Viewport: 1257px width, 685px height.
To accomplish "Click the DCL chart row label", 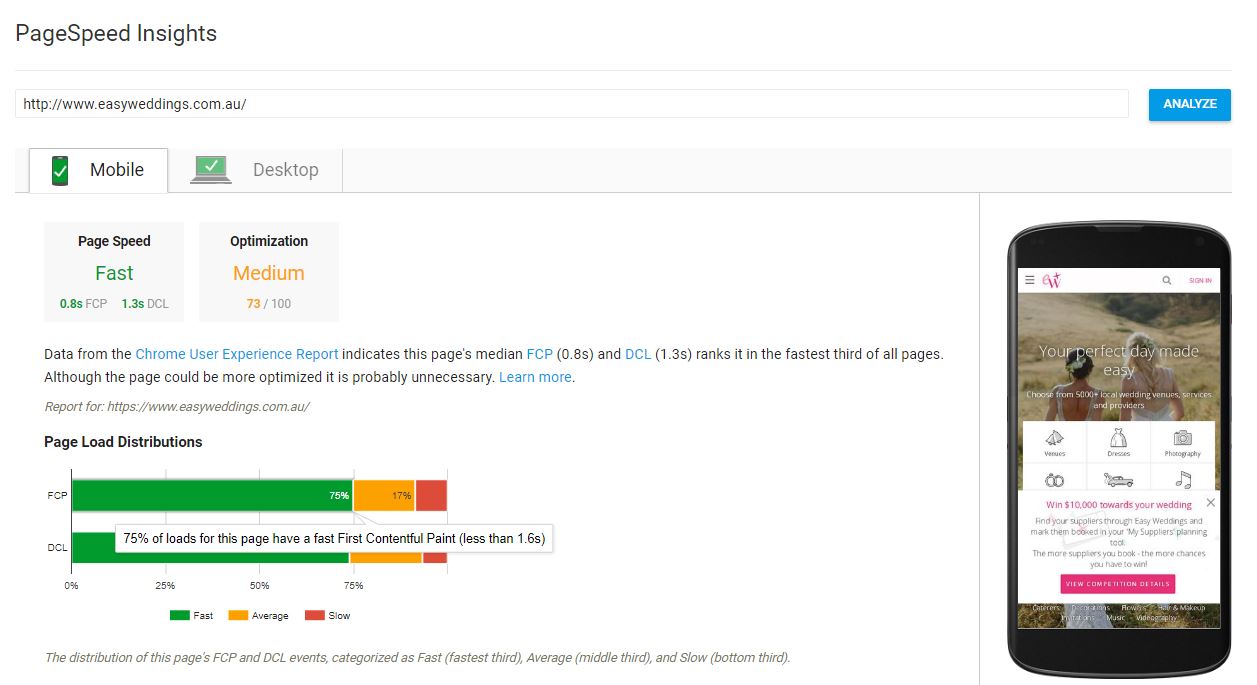I will [57, 547].
